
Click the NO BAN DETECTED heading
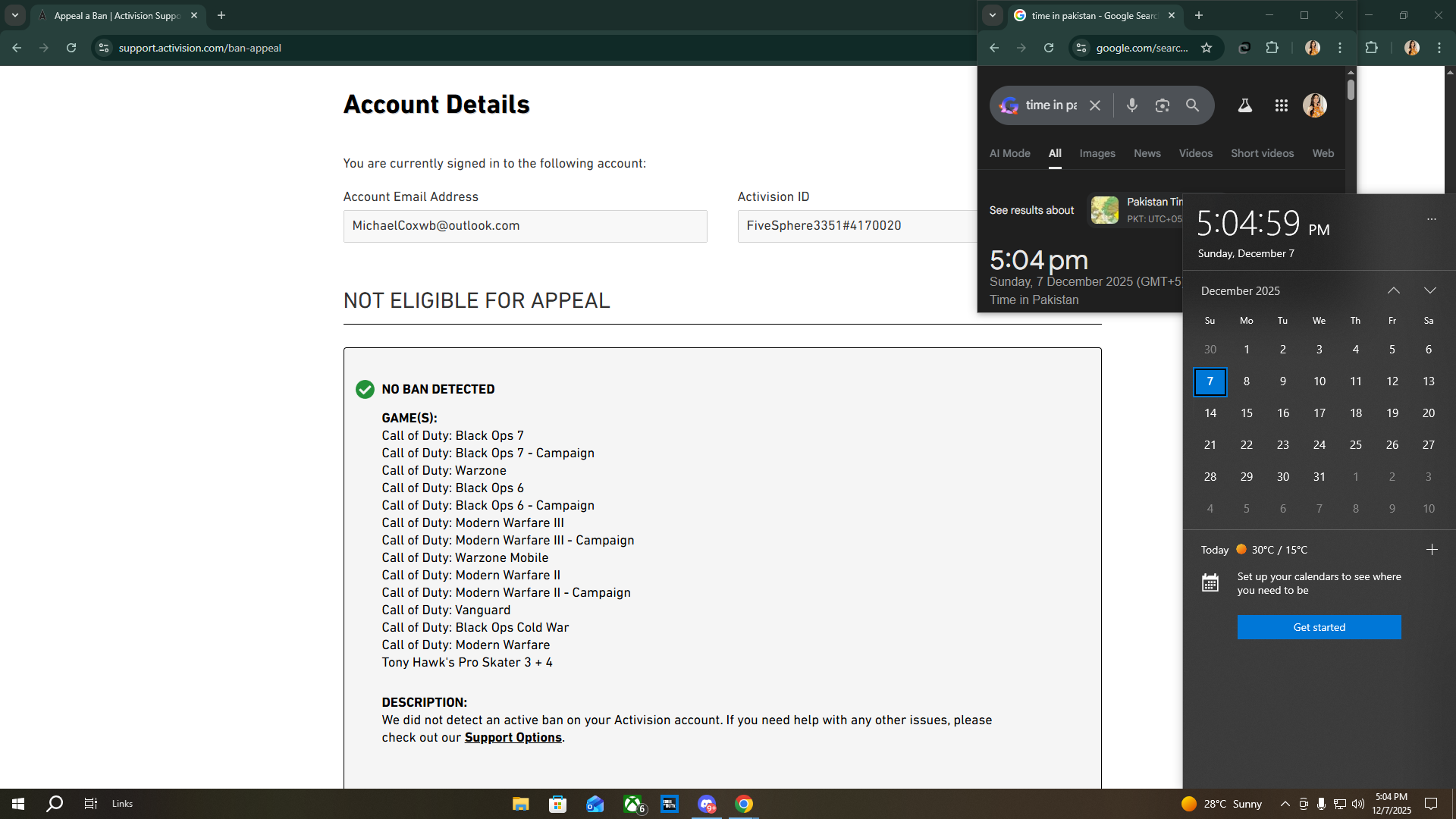(x=438, y=389)
